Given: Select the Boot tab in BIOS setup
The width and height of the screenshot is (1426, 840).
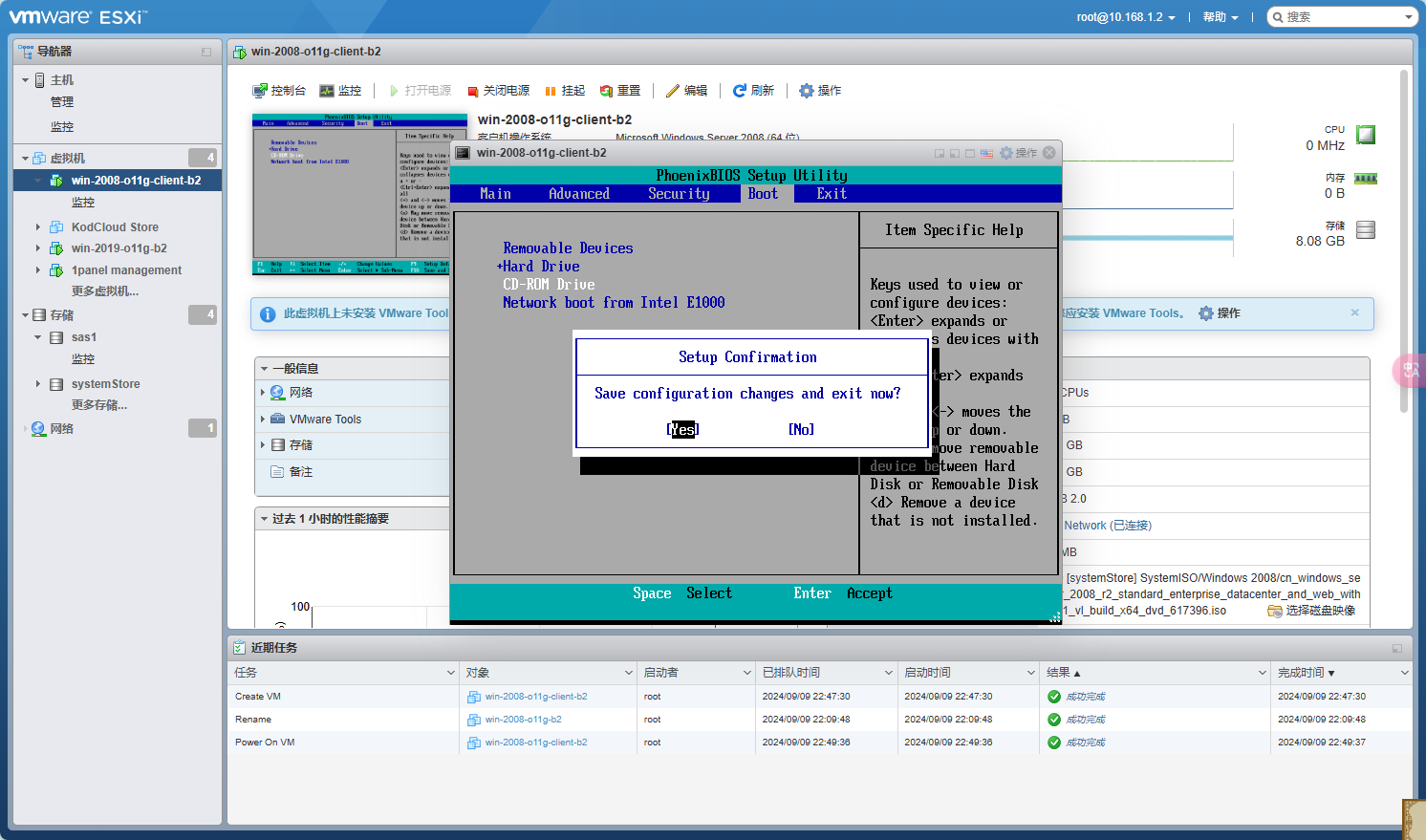Looking at the screenshot, I should [763, 194].
